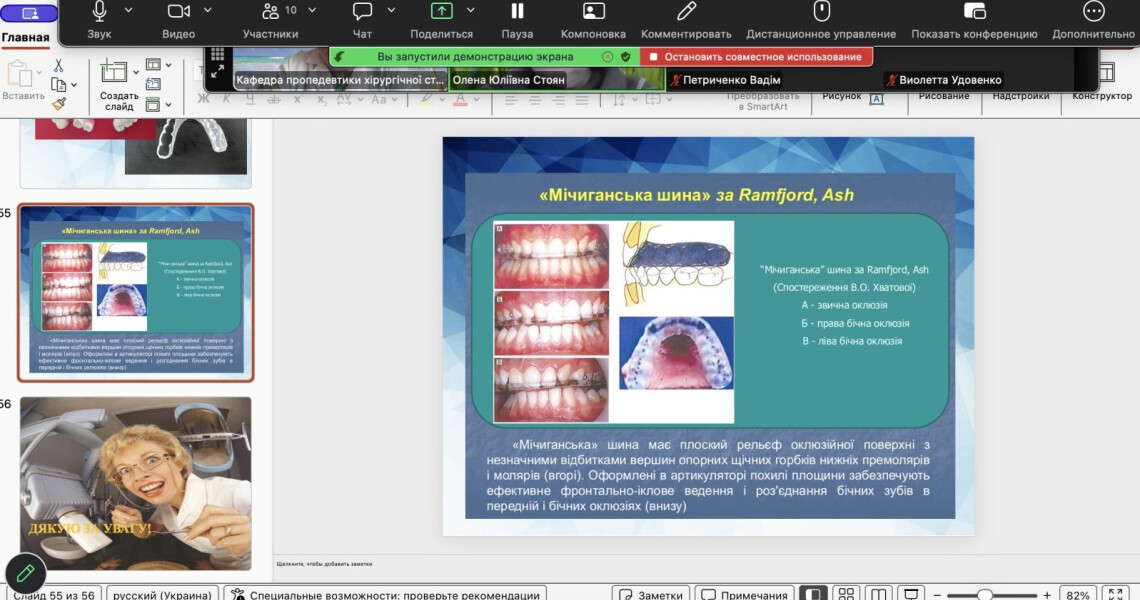Click the Создать слайд button
This screenshot has height=600, width=1140.
(119, 84)
